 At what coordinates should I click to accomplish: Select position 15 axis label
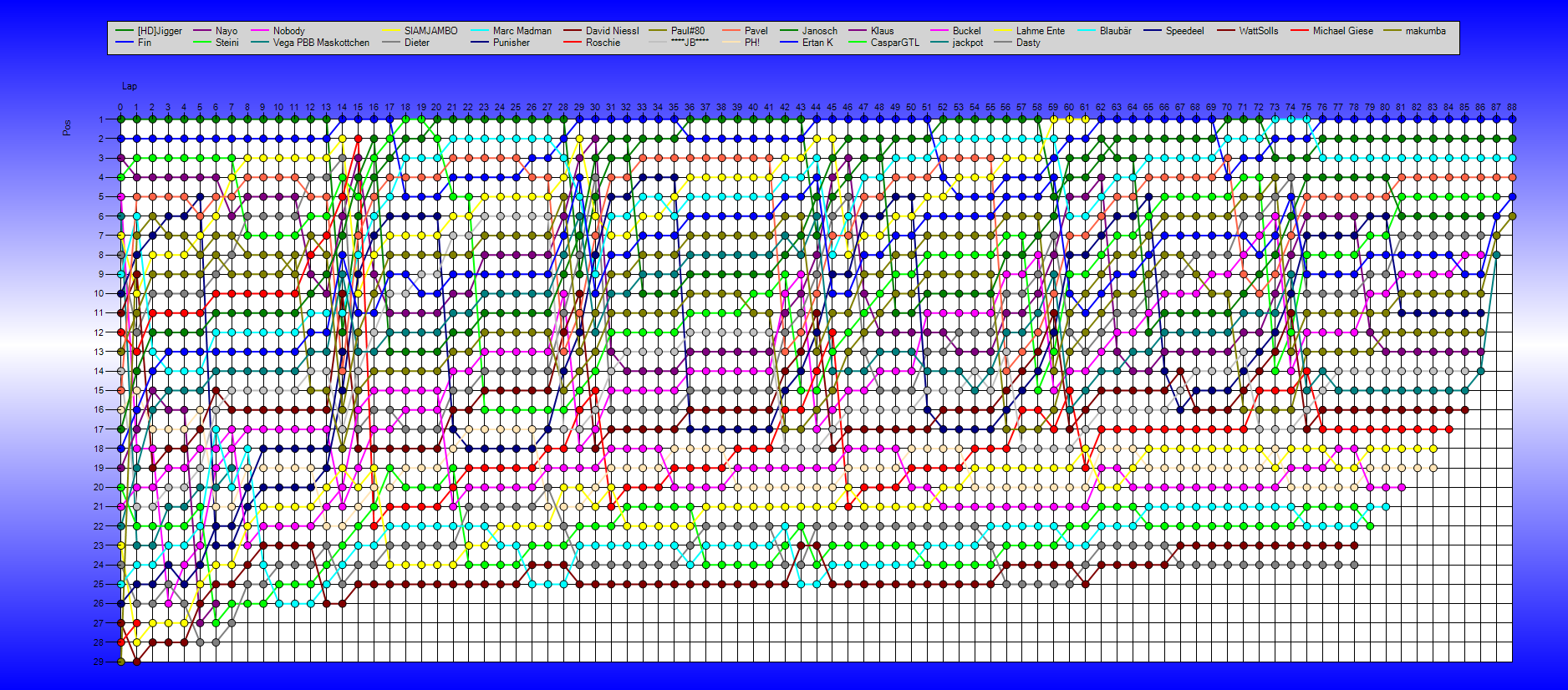coord(99,390)
